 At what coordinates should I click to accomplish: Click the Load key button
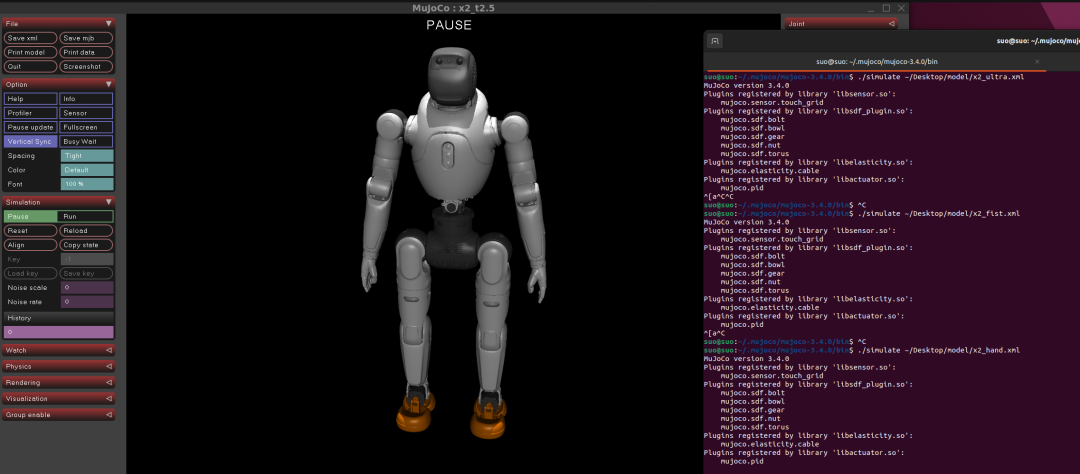pyautogui.click(x=30, y=274)
